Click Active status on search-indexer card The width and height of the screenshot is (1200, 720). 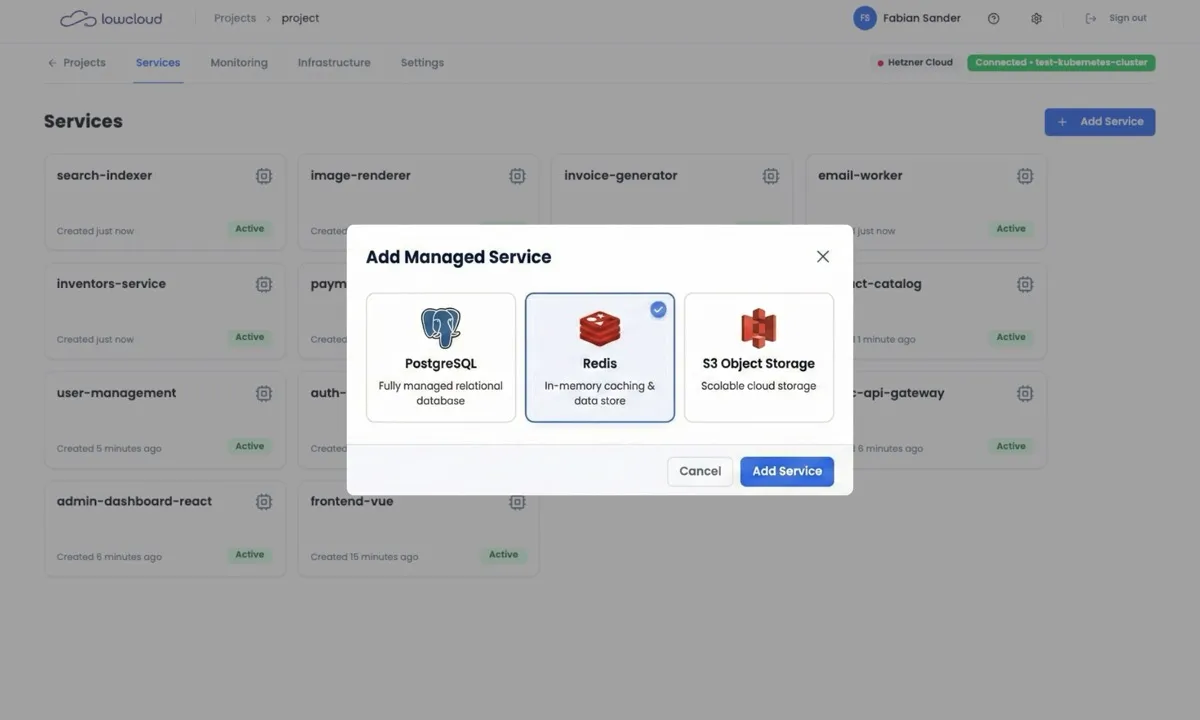pos(250,229)
